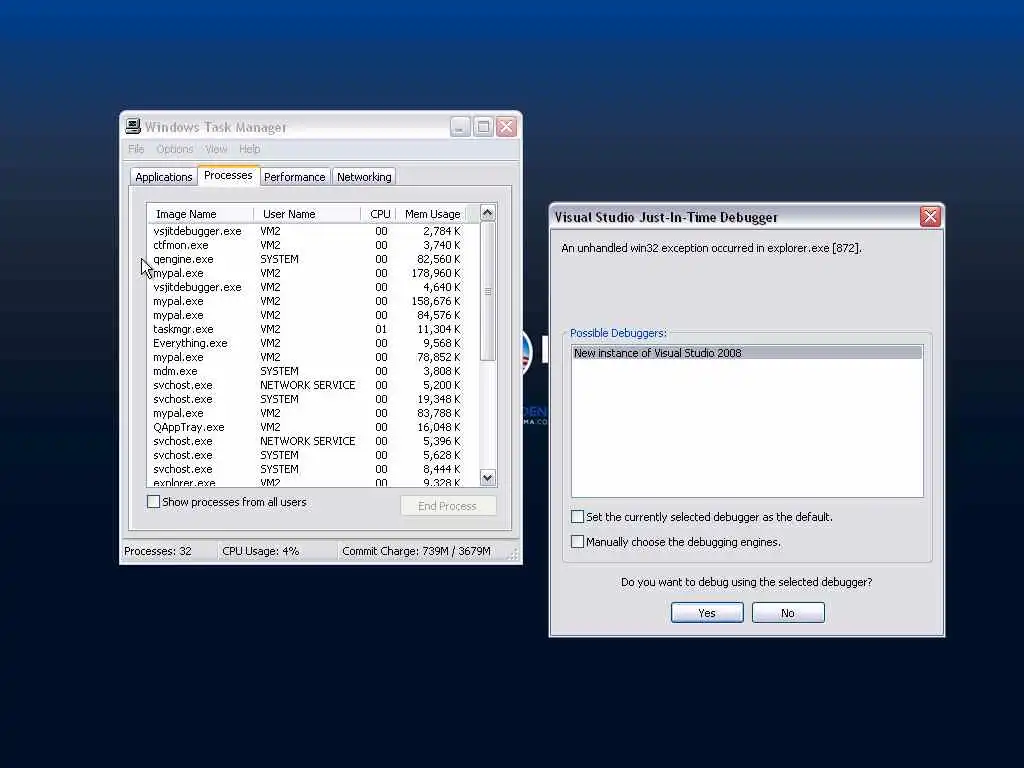Select svchost.exe using 5,628 K memory
Image resolution: width=1024 pixels, height=768 pixels.
[307, 455]
